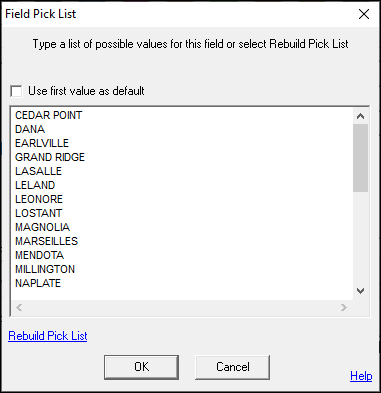Click the vertical scrollbar thumb
Viewport: 381px width, 393px height.
point(360,158)
